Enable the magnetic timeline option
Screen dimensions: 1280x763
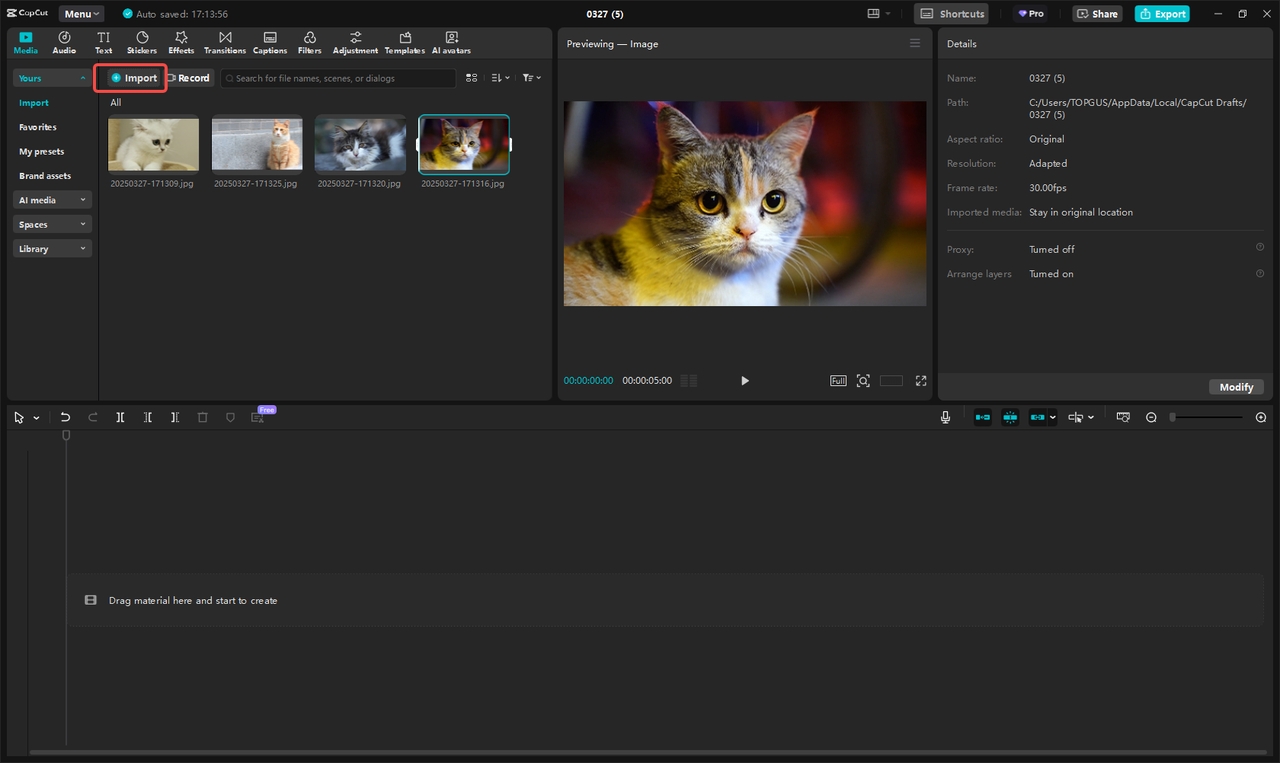[x=982, y=417]
